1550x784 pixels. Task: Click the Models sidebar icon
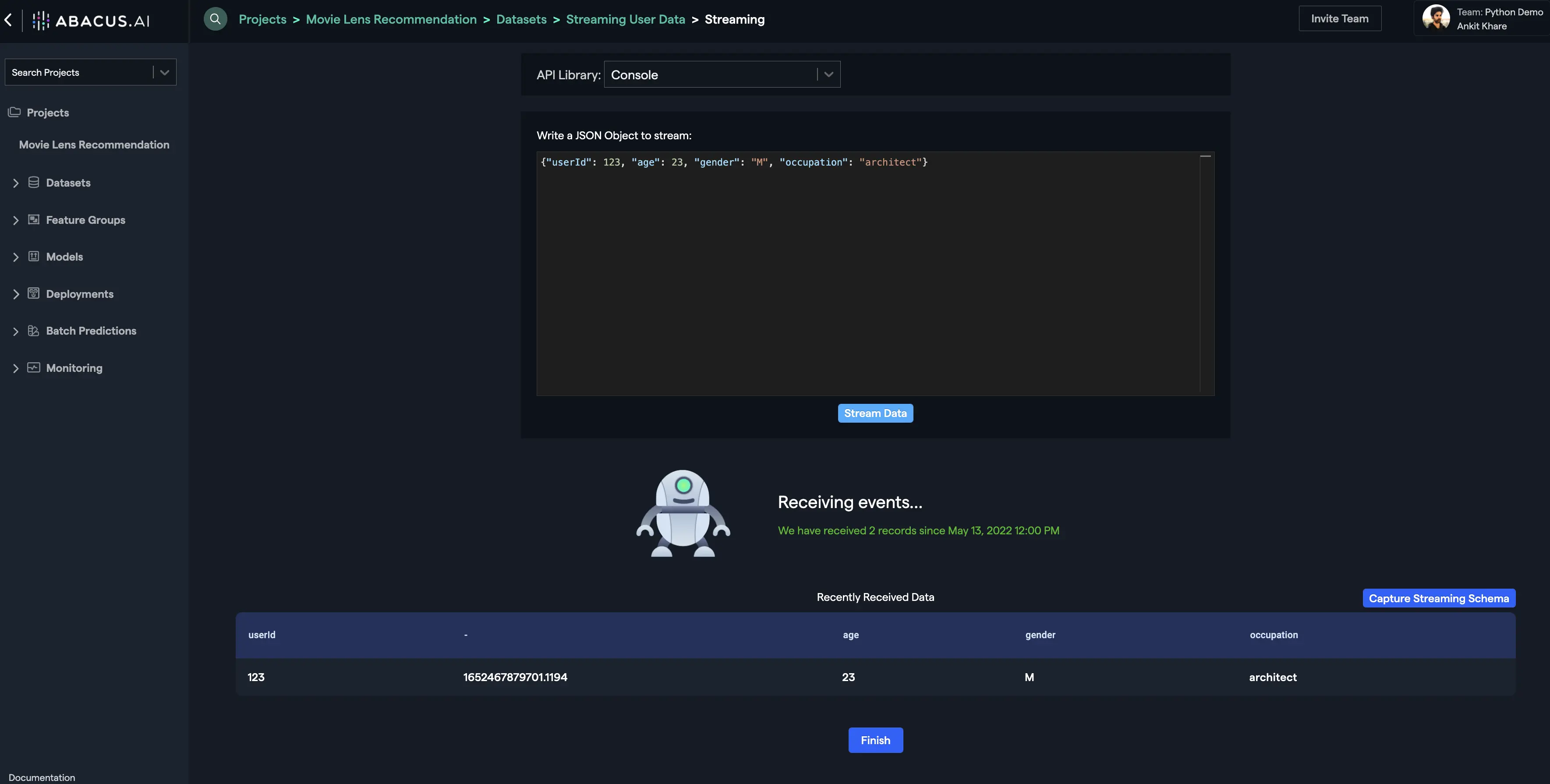[34, 256]
